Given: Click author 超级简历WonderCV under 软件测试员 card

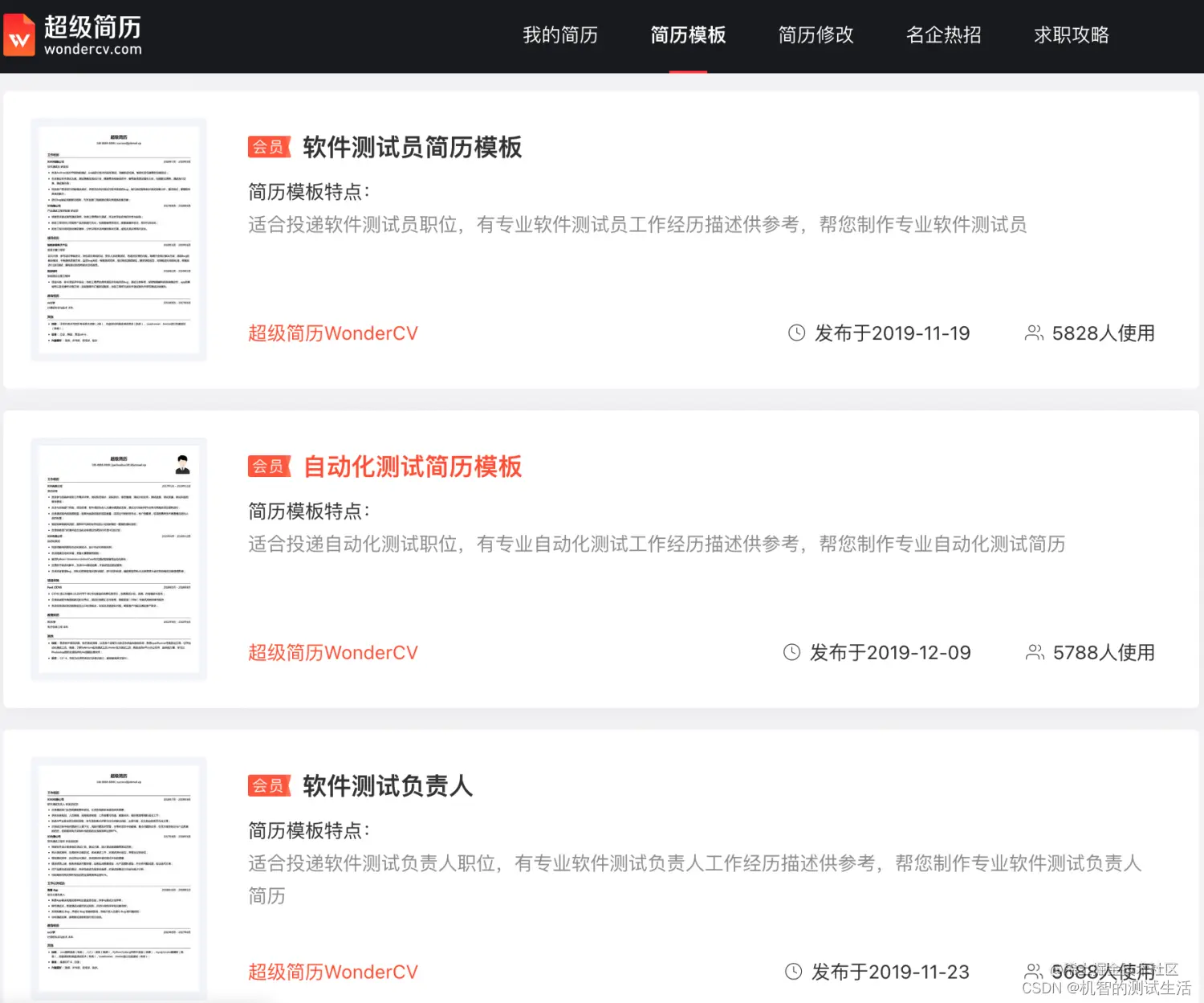Looking at the screenshot, I should (x=333, y=333).
